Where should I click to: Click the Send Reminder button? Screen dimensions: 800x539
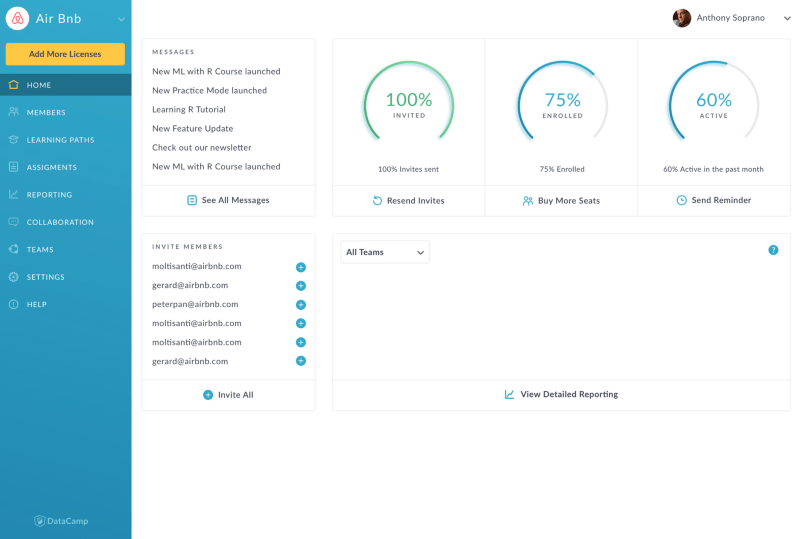pyautogui.click(x=714, y=200)
